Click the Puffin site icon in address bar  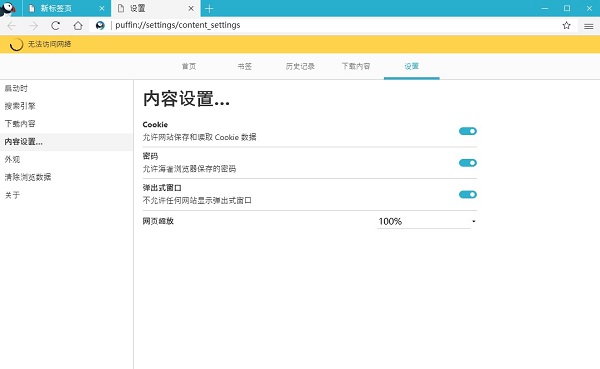(x=100, y=26)
